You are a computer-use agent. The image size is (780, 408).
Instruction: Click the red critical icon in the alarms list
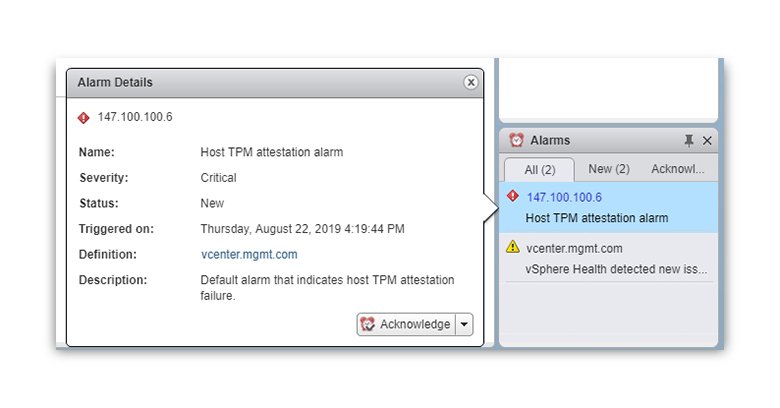(x=513, y=197)
